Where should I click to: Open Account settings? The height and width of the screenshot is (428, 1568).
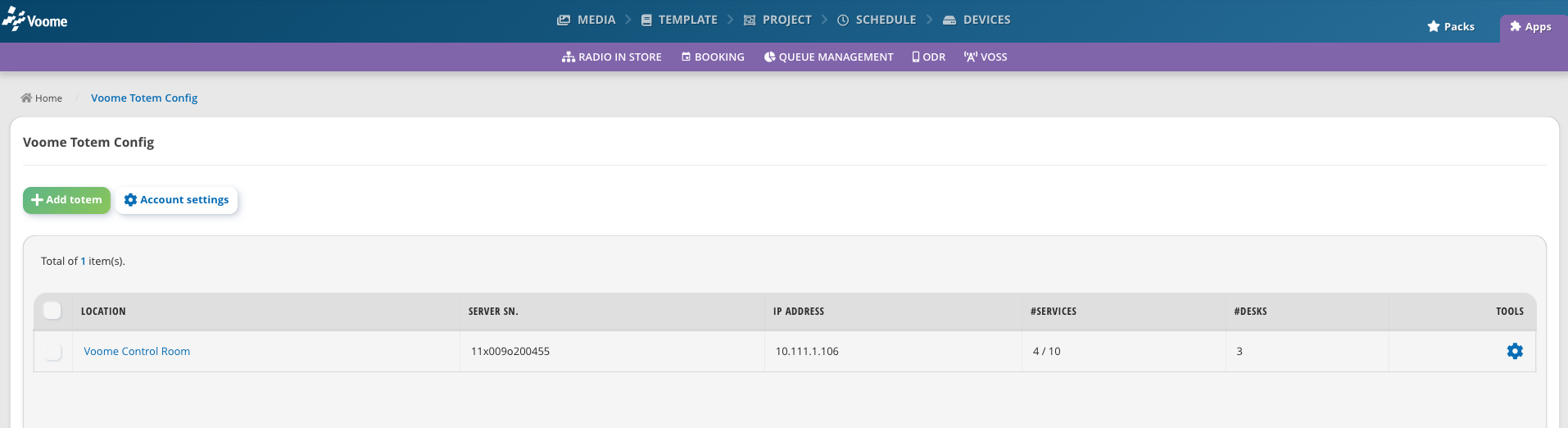point(176,200)
